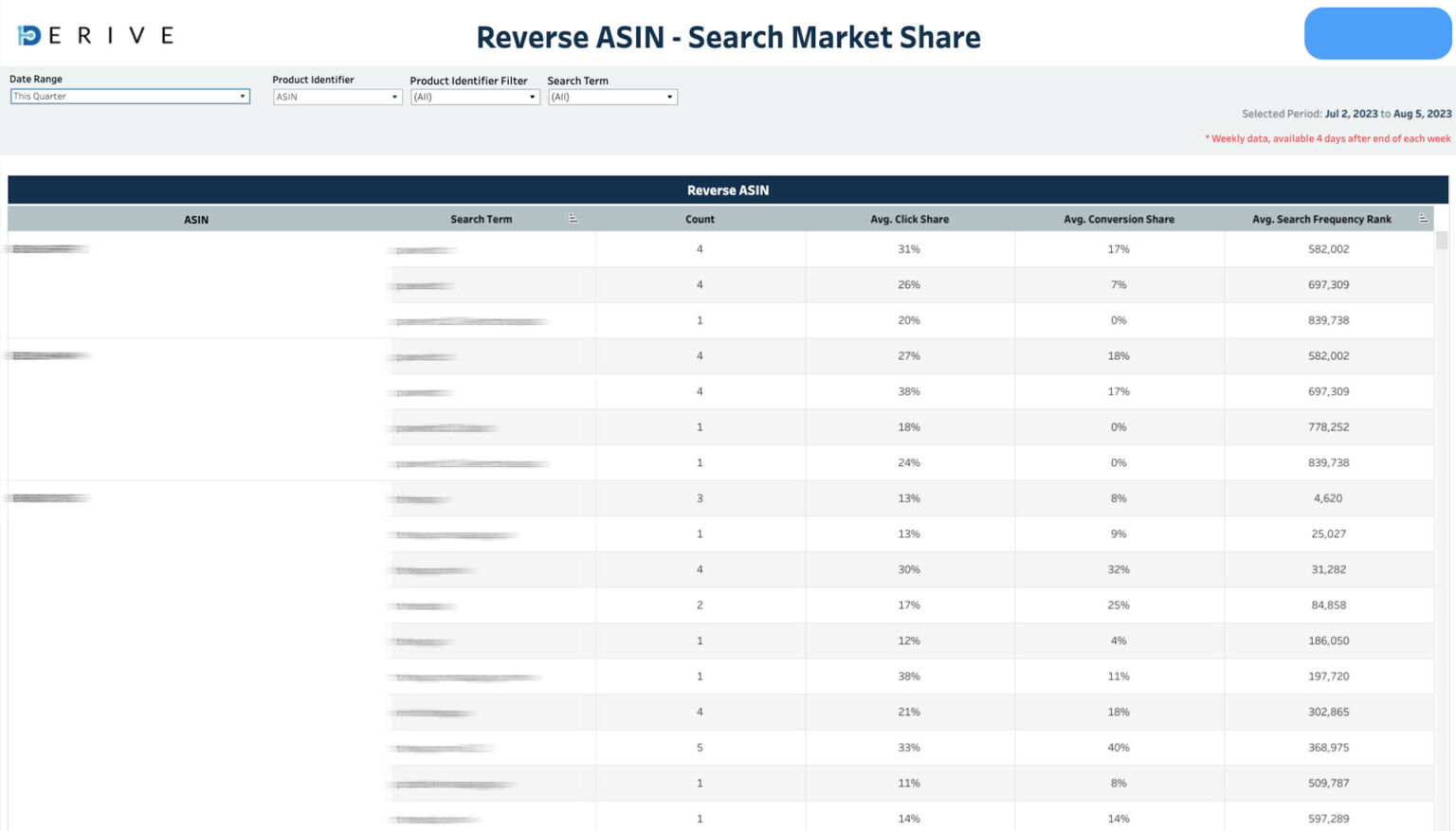The height and width of the screenshot is (831, 1456).
Task: Click the table's vertical scrollbar thumb
Action: click(x=1442, y=241)
